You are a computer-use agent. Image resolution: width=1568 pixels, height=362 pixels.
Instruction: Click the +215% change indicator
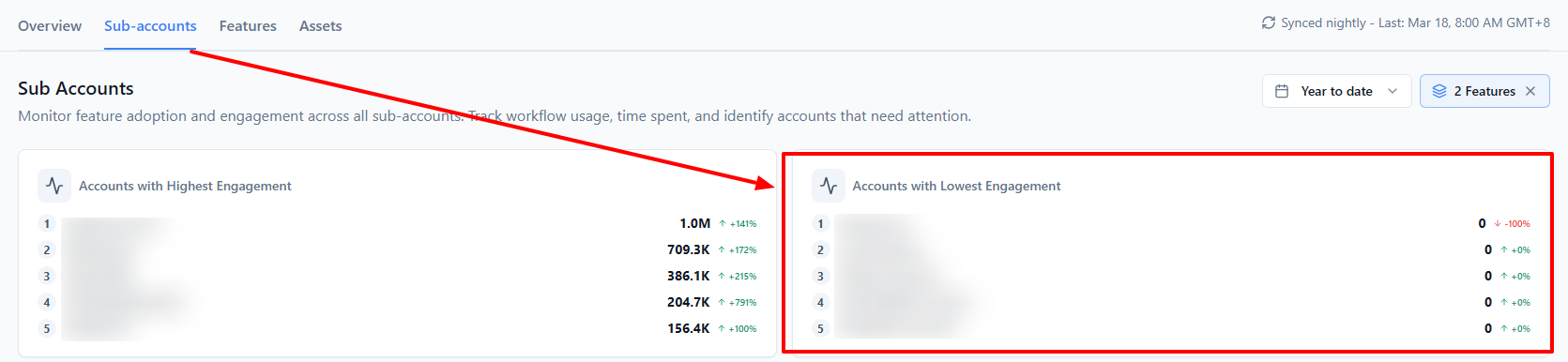click(x=738, y=277)
